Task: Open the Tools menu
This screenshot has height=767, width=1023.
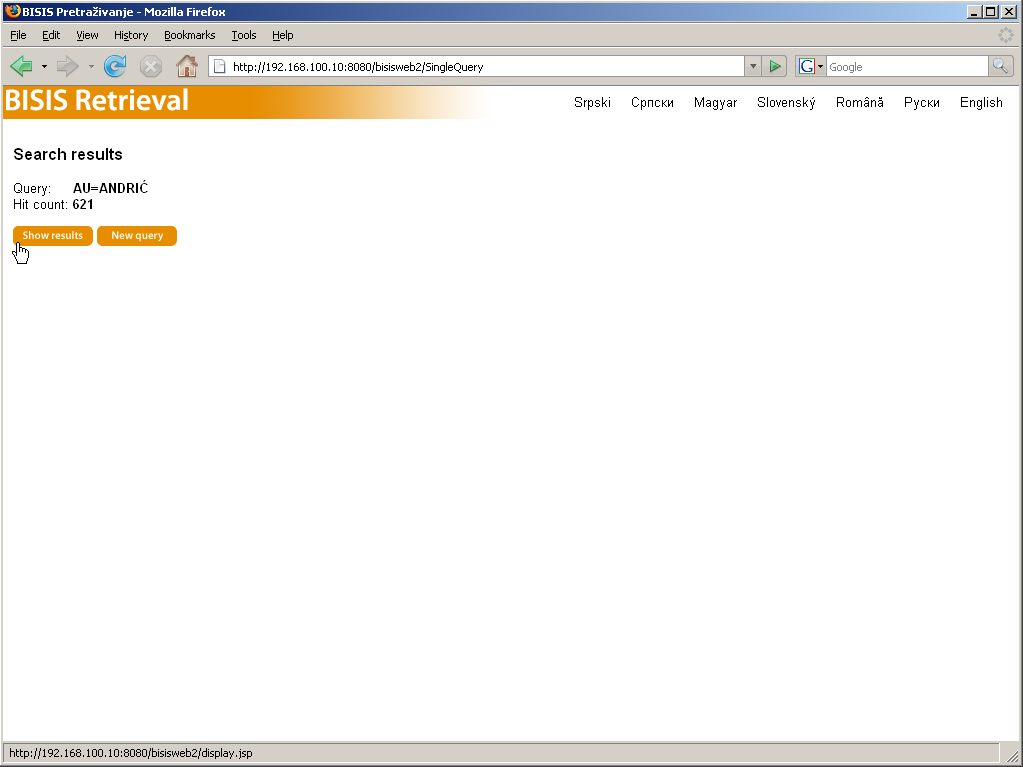Action: coord(243,35)
